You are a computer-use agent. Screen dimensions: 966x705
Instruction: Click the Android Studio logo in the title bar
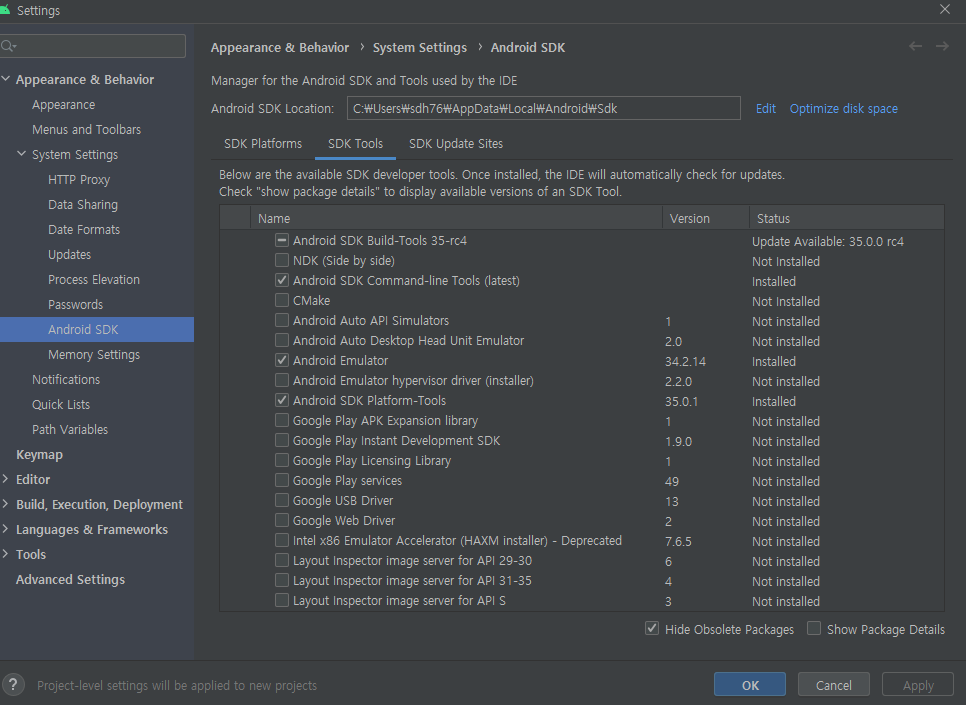tap(5, 10)
